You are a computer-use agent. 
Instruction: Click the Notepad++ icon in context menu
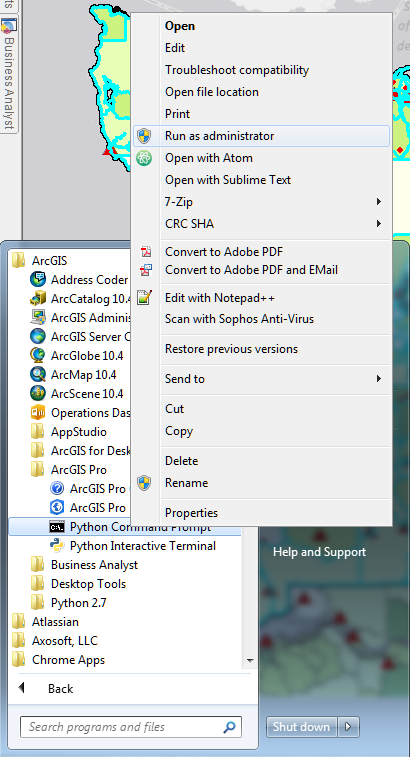coord(144,298)
